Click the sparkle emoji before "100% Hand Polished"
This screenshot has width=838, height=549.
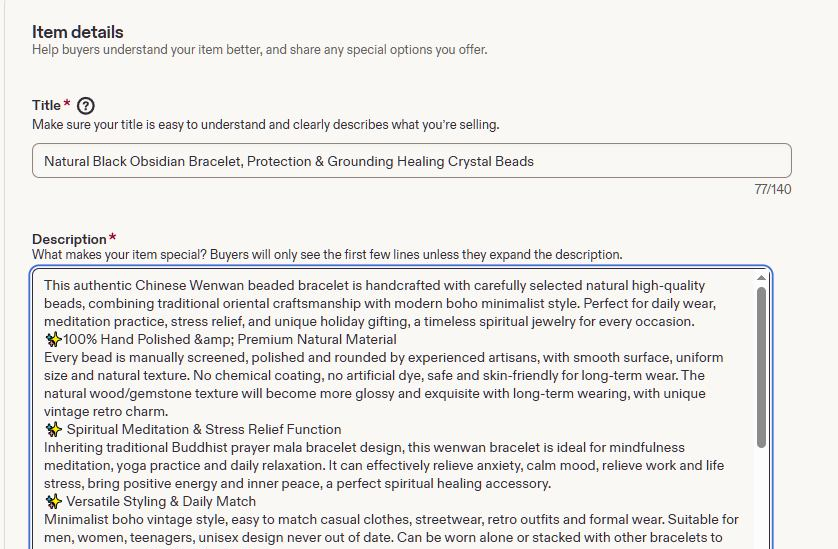(53, 339)
